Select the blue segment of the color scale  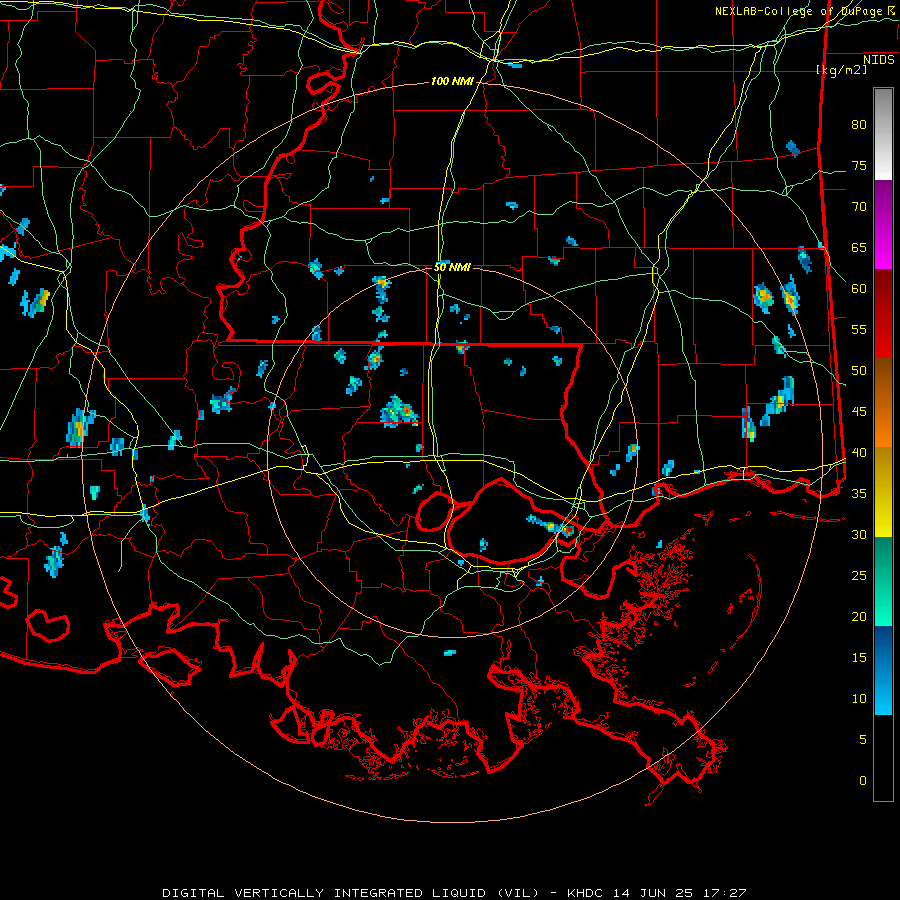(883, 670)
